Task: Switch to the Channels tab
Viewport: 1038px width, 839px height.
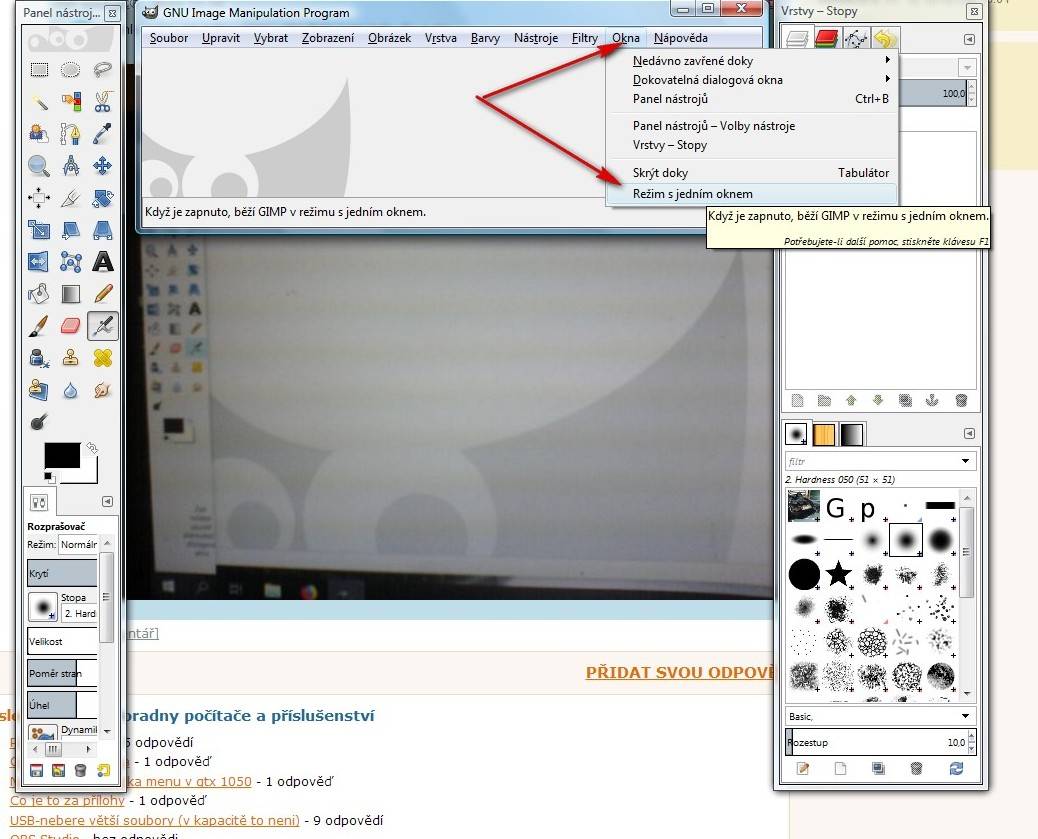Action: 826,39
